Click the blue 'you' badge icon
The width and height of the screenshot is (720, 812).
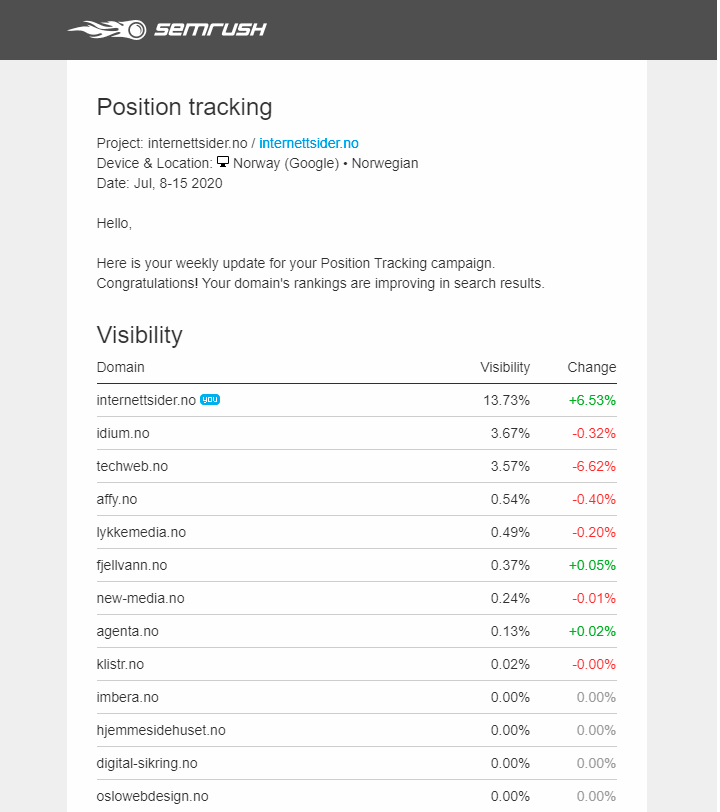coord(210,399)
